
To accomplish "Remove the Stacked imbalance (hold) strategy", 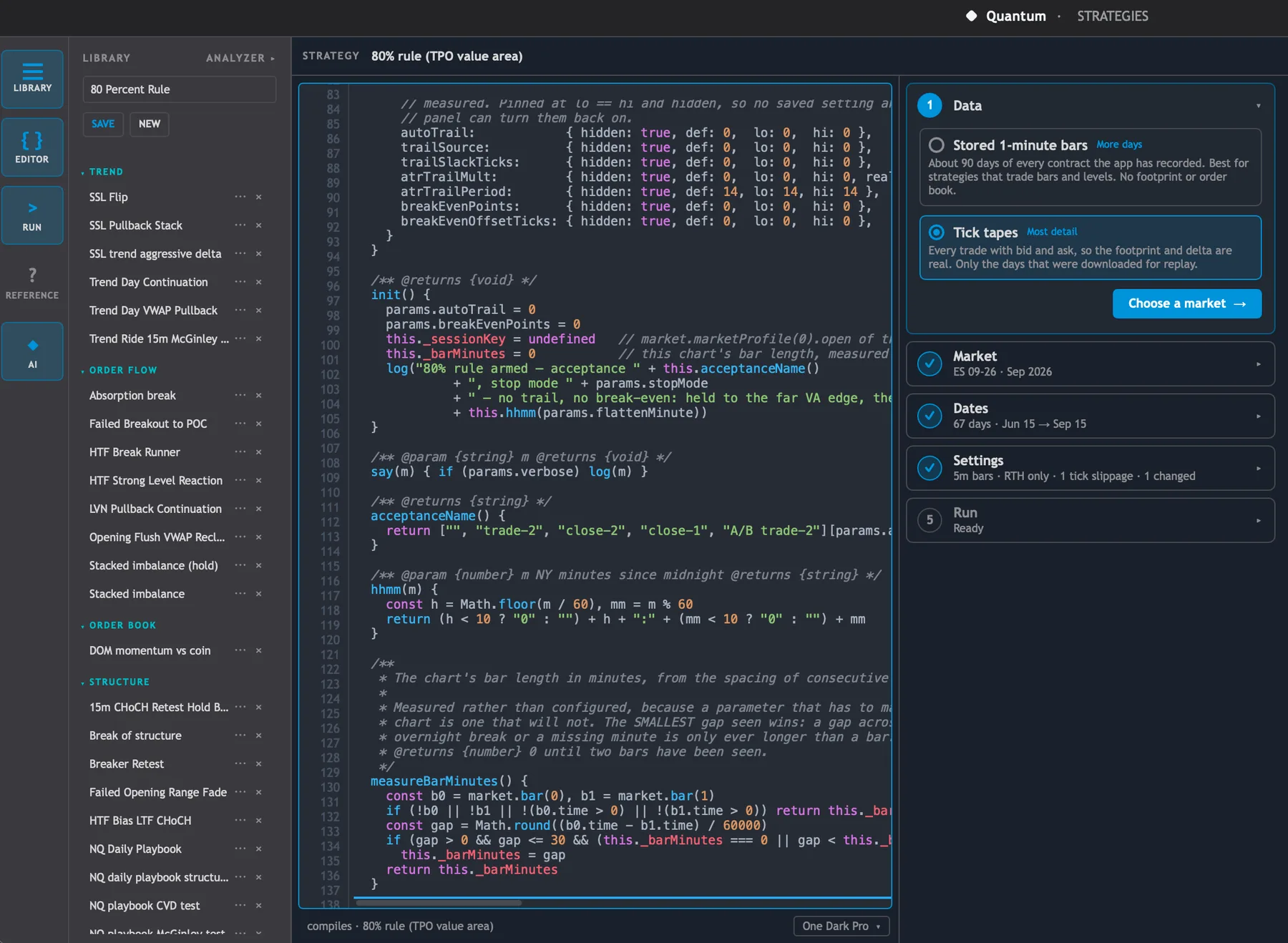I will (x=259, y=565).
